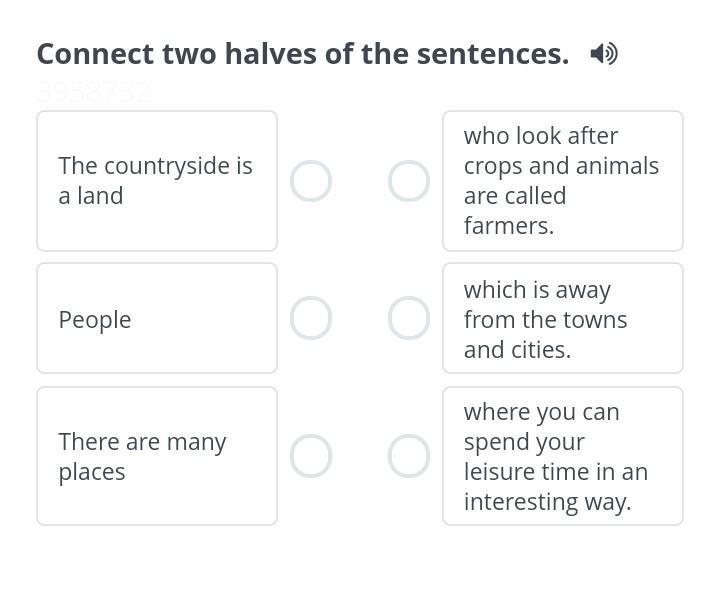Screen dimensions: 720x597
Task: Select the connector circle next to 'People'
Action: [x=311, y=318]
